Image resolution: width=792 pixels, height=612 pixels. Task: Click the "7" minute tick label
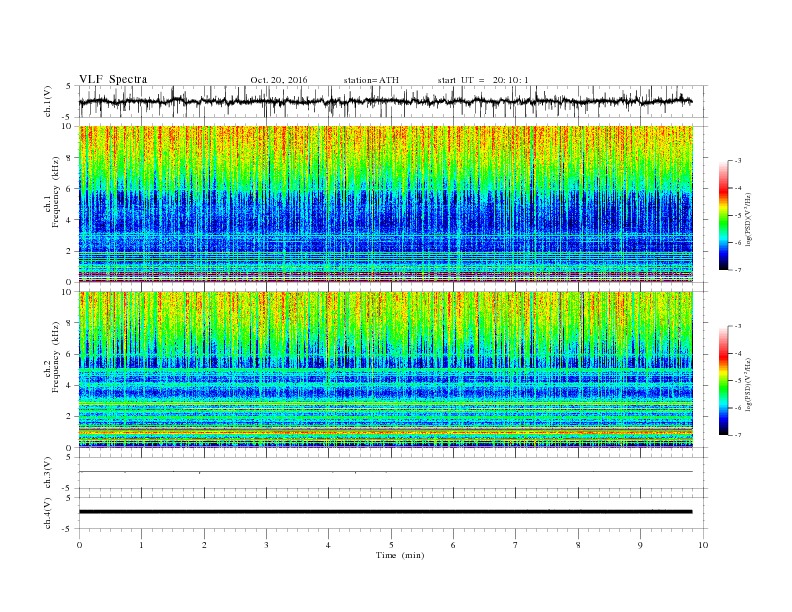coord(515,545)
